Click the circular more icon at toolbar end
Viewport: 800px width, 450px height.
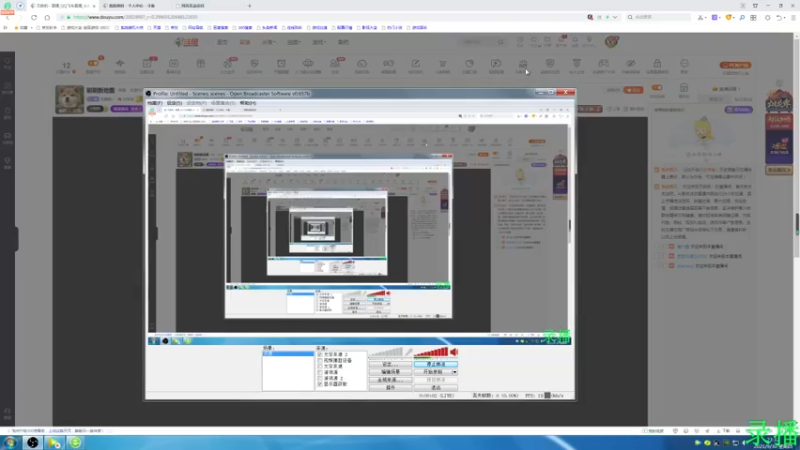(684, 63)
